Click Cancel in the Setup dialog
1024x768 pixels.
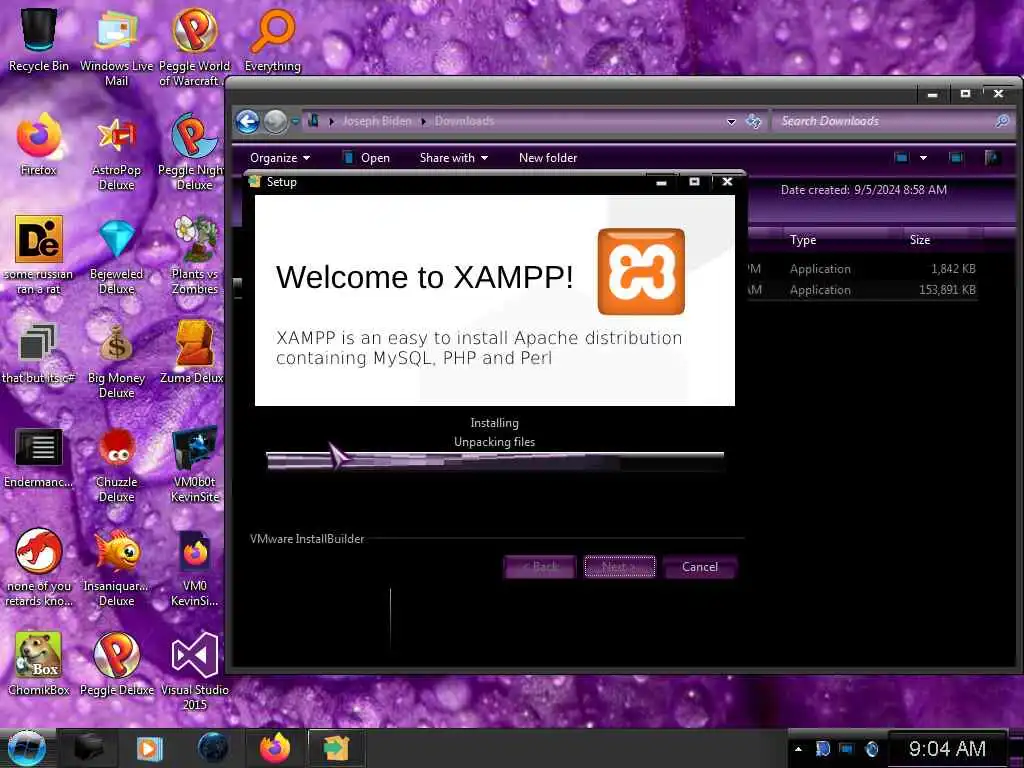[700, 567]
